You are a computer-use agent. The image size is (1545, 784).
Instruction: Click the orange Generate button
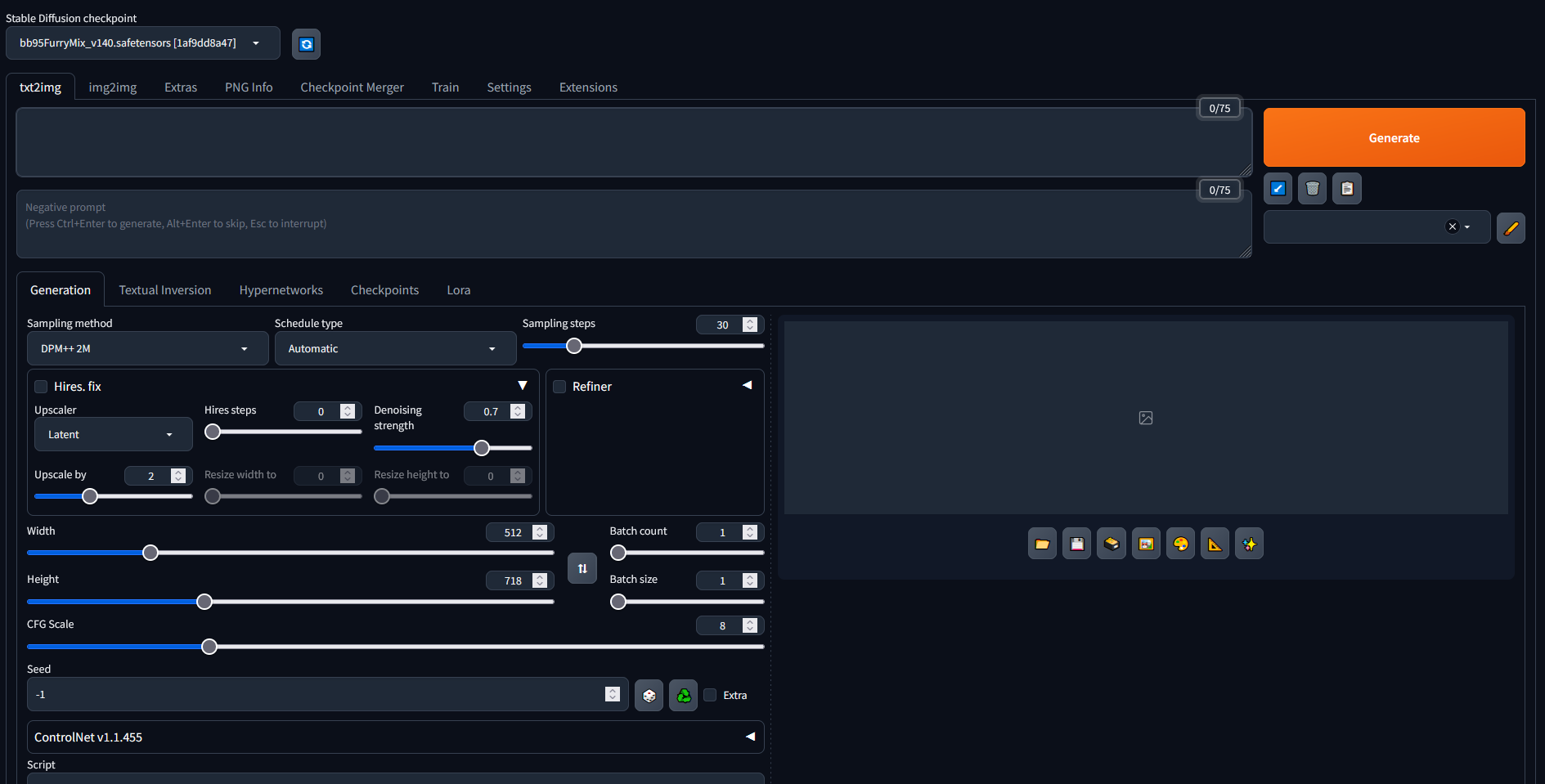(x=1394, y=137)
